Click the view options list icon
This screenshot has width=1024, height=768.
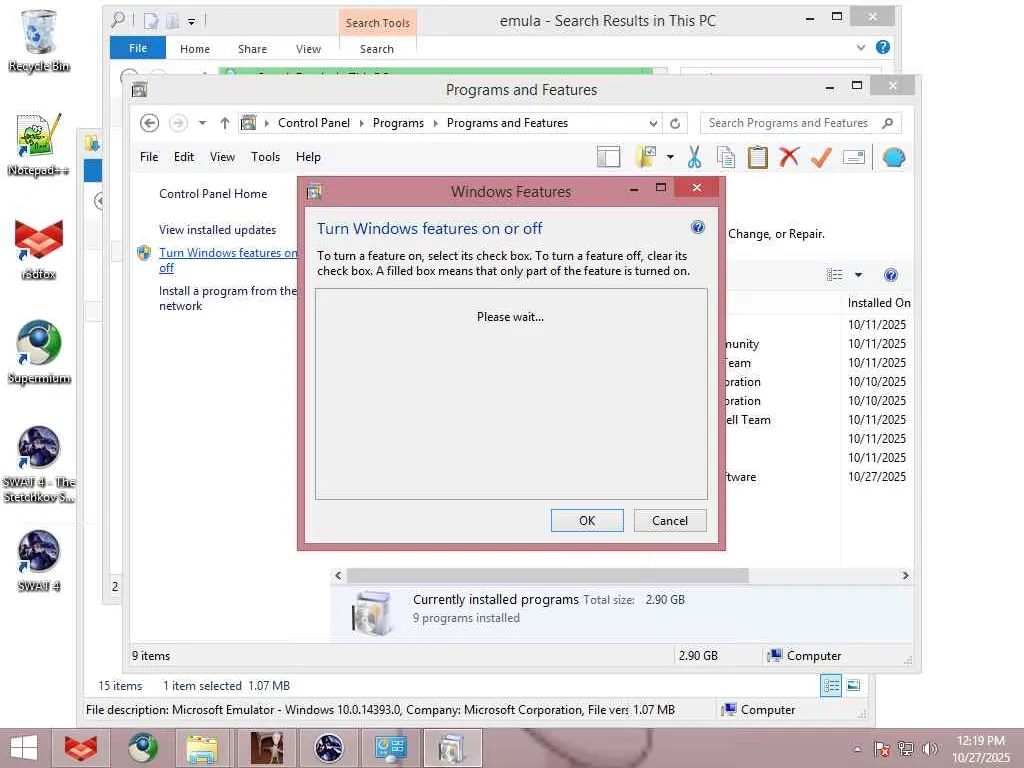pyautogui.click(x=835, y=275)
